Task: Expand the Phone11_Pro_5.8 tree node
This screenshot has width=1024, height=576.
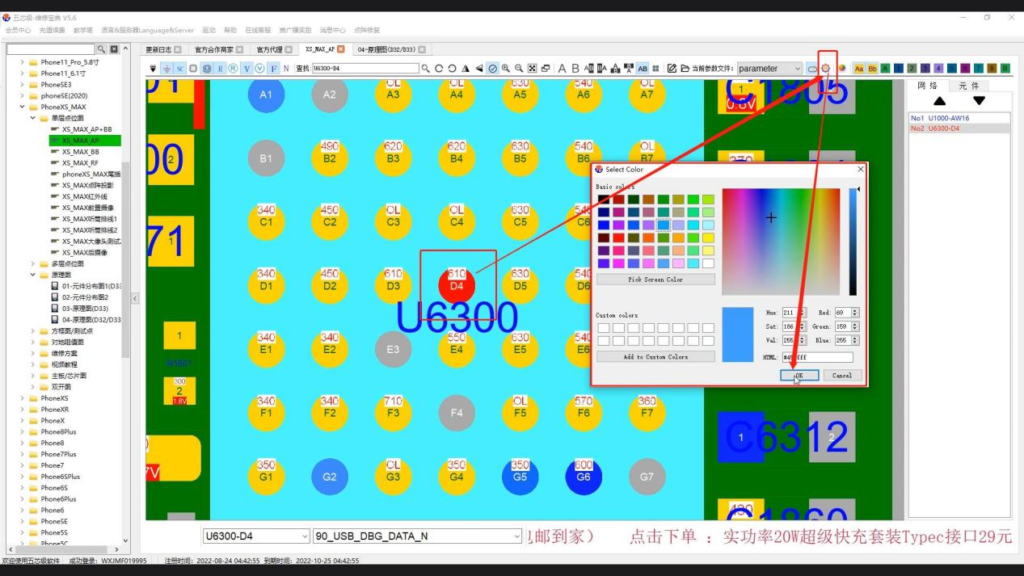Action: pyautogui.click(x=22, y=62)
